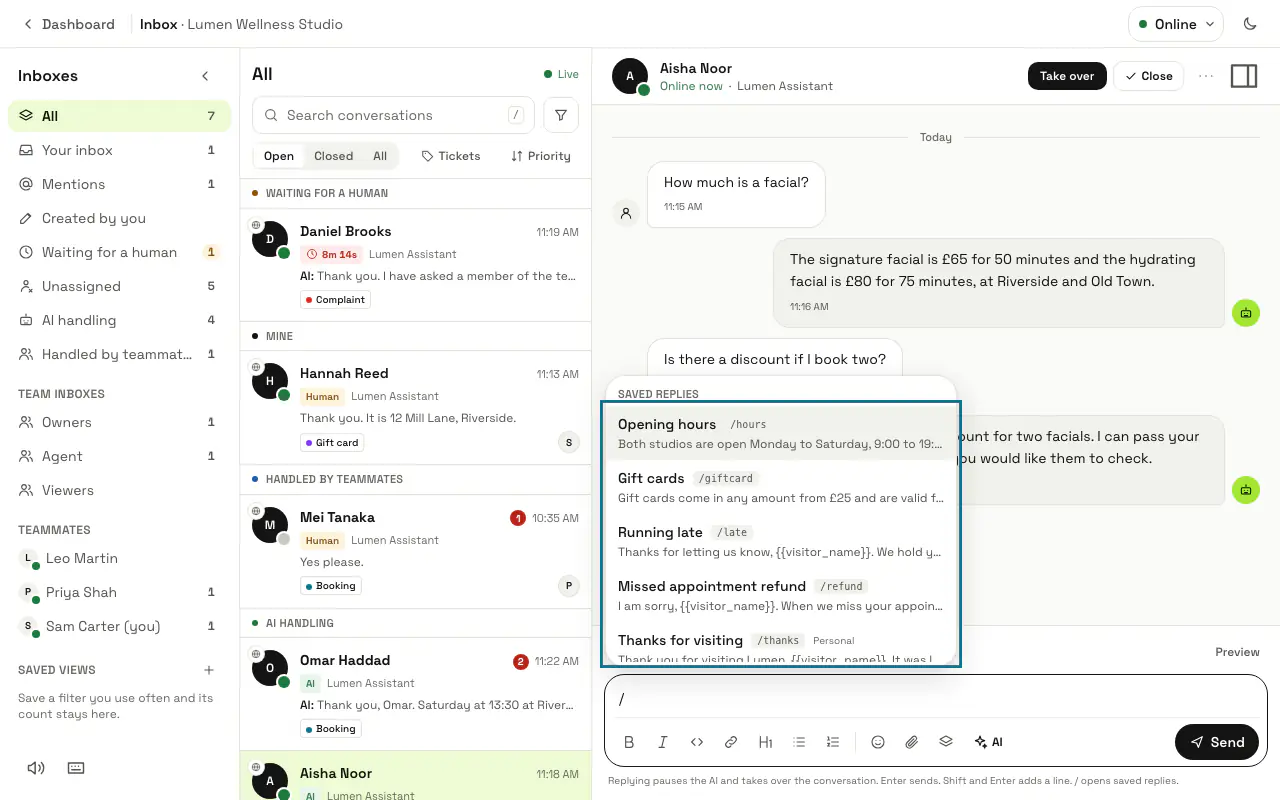Open saved replies layers icon

[946, 742]
